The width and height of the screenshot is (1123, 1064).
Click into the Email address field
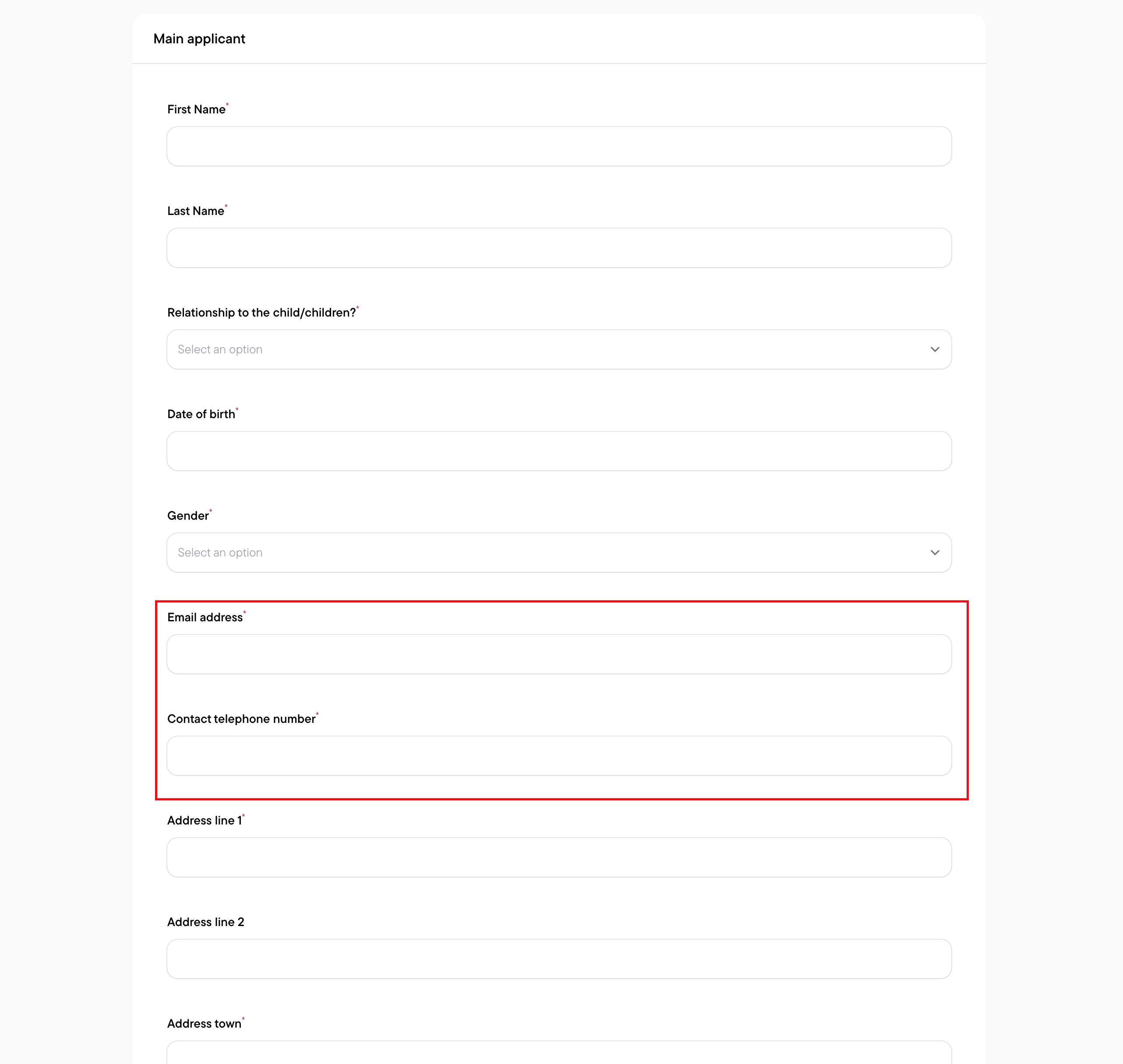pos(559,654)
